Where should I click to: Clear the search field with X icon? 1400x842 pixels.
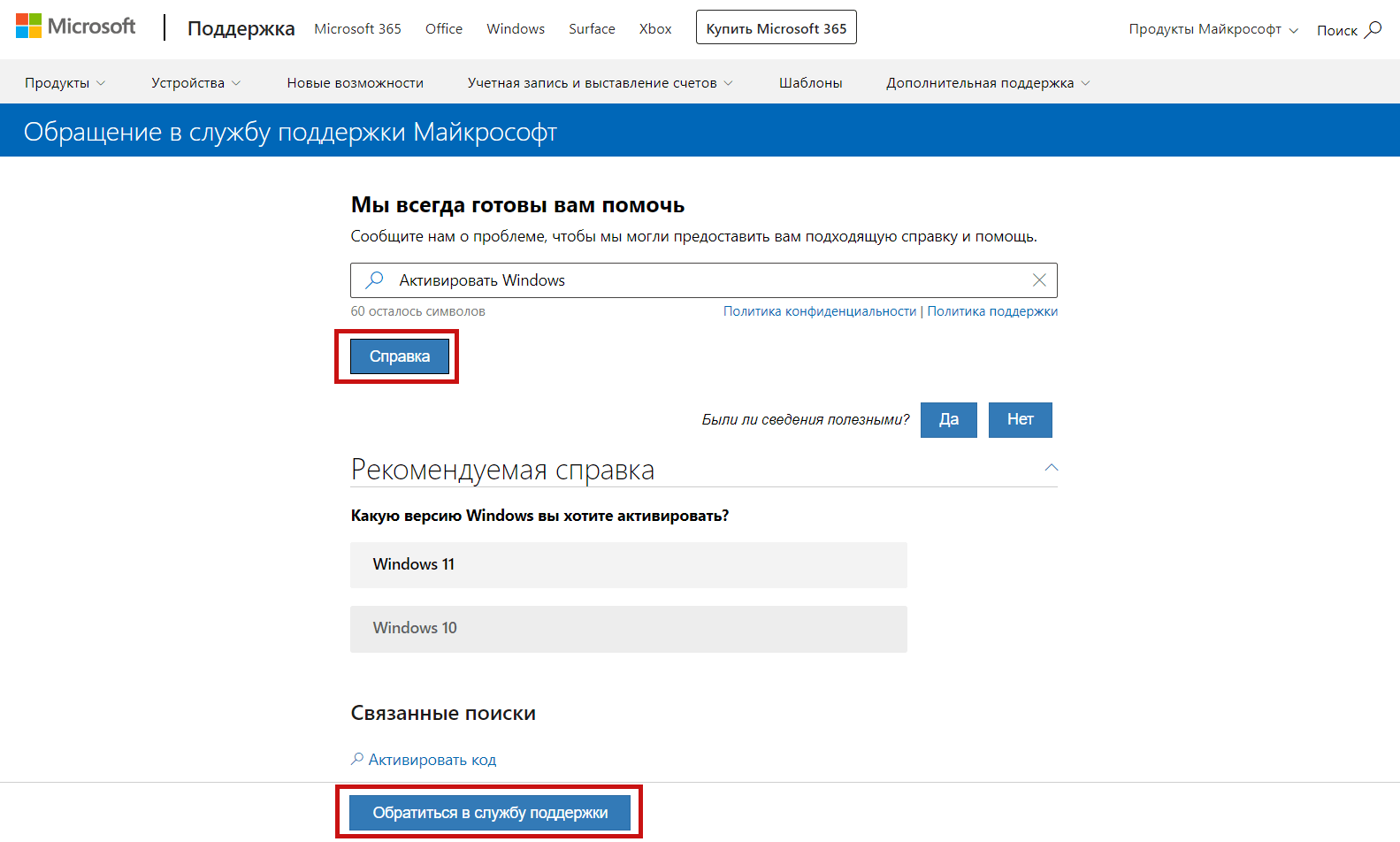tap(1039, 280)
